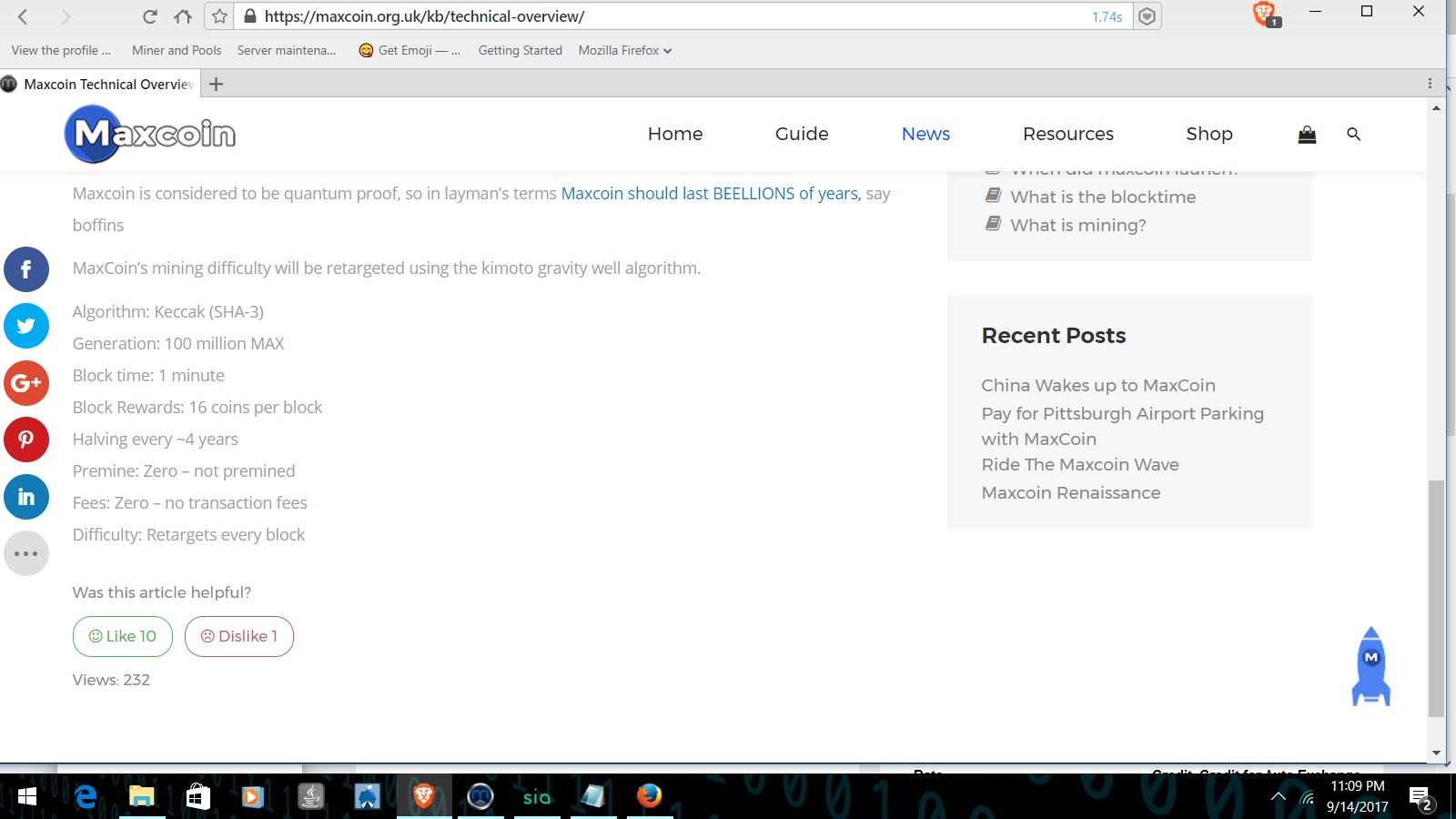Open Windows Store from the taskbar

coord(197,796)
